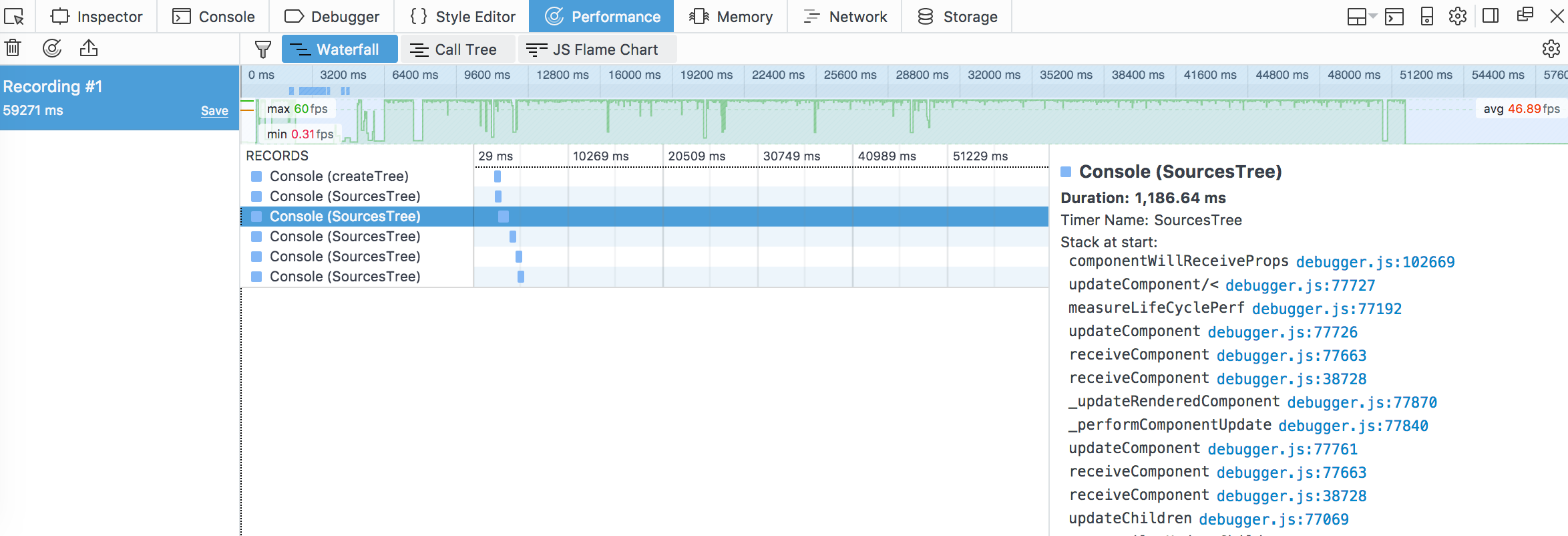Click the measureLifeCyclePerf stack frame

click(x=1157, y=308)
